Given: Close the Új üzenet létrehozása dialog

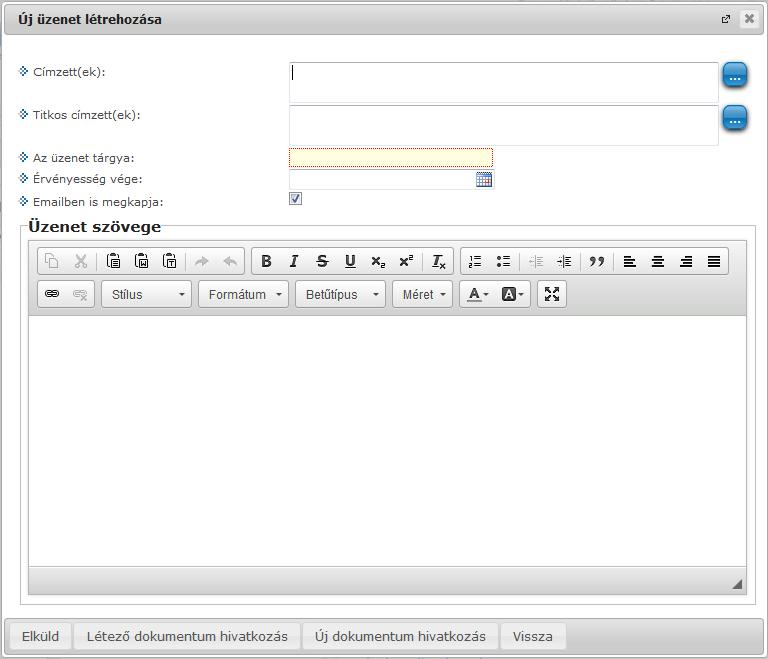Looking at the screenshot, I should 749,19.
